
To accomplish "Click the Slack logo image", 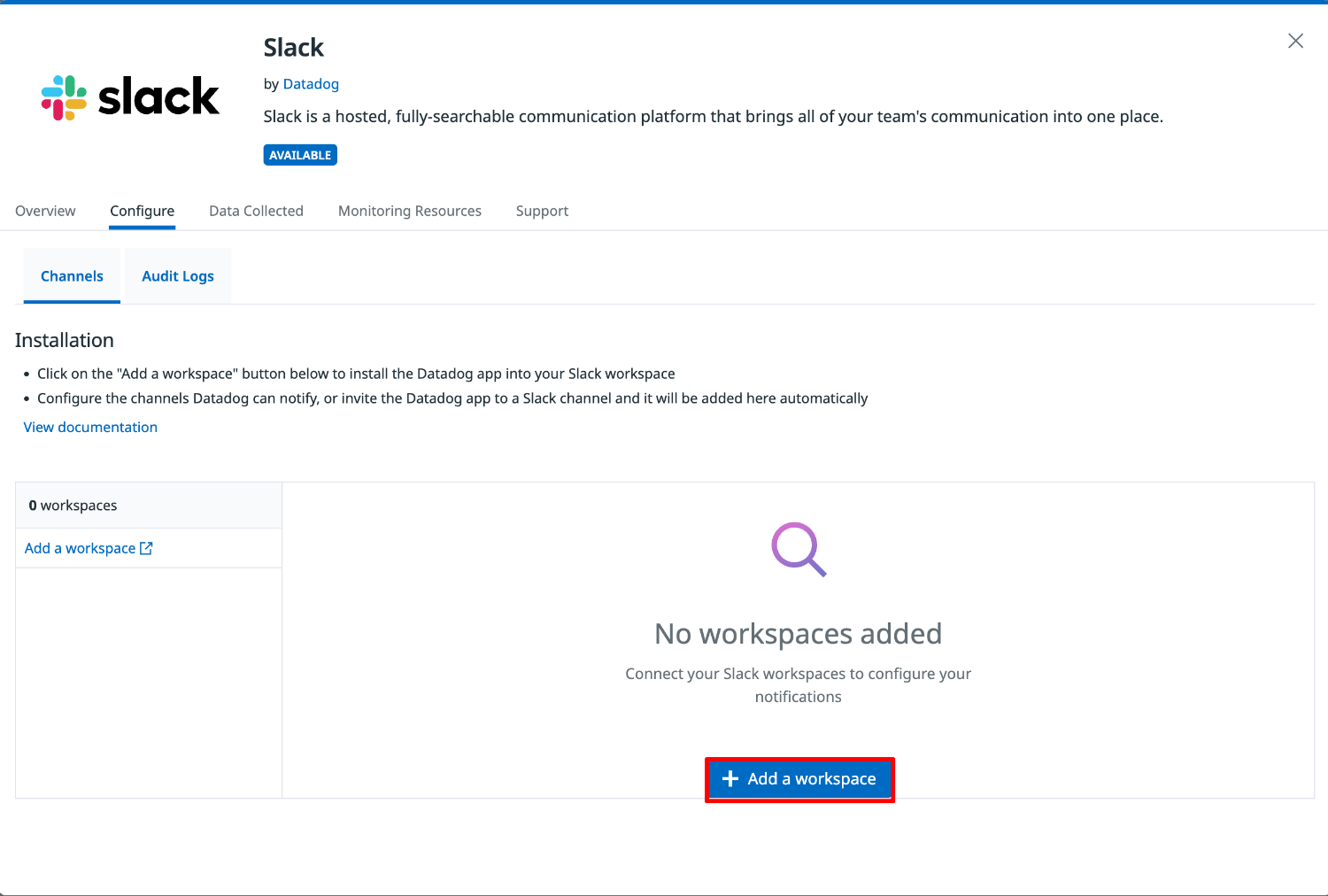I will 130,97.
